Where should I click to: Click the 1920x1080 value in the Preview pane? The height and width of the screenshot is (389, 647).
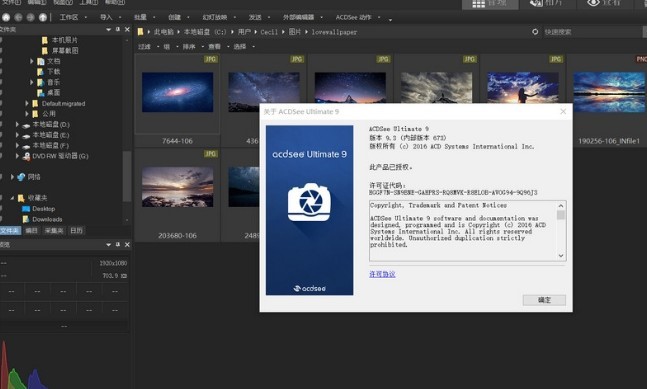coord(113,263)
